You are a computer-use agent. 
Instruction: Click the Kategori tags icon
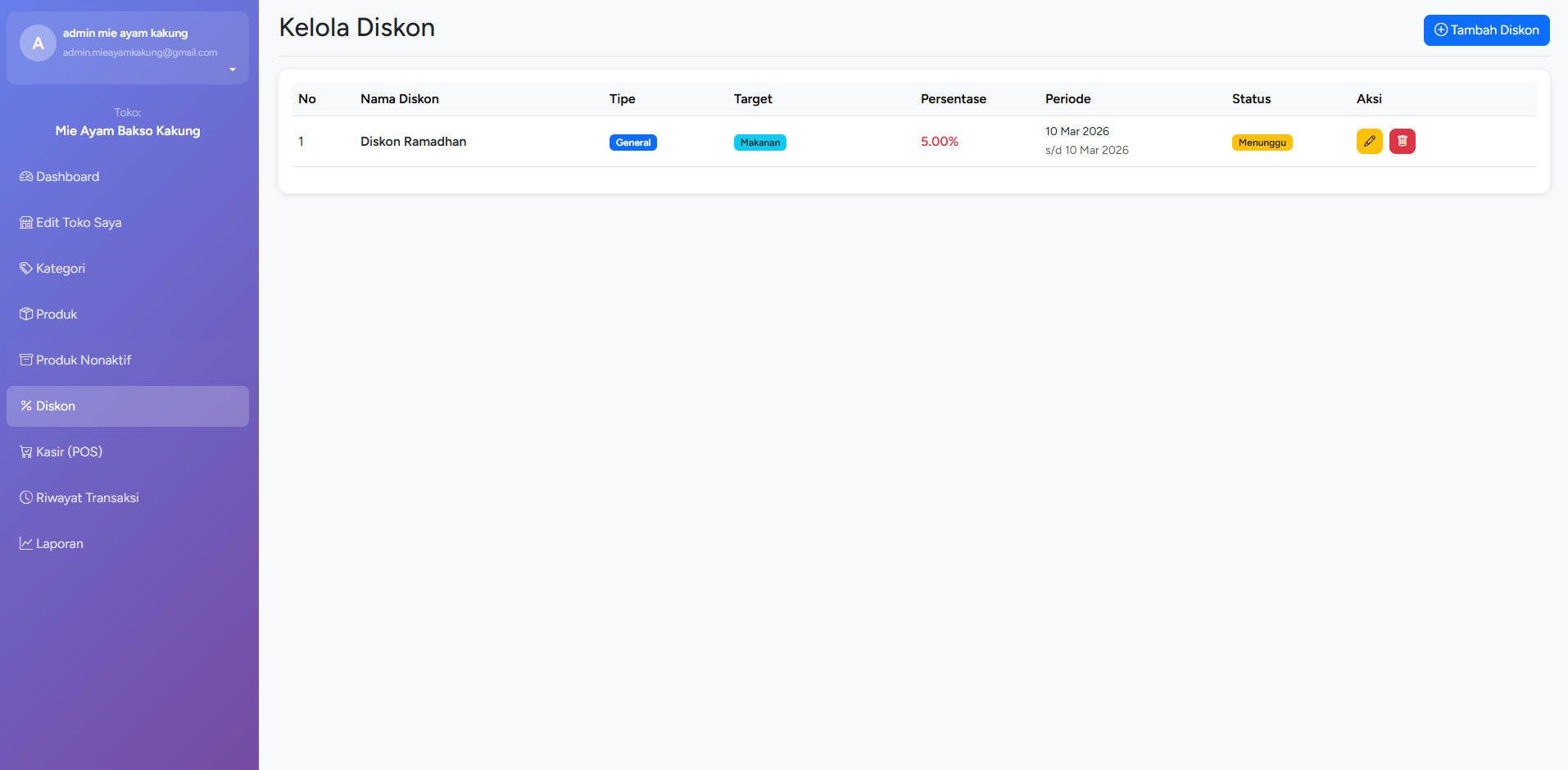(x=26, y=269)
